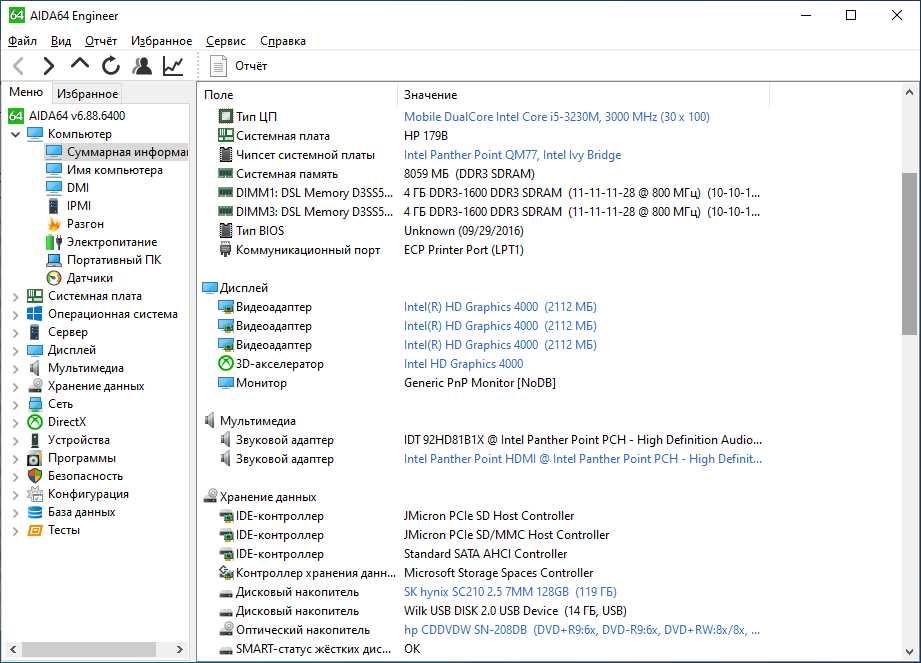Expand the Системная плата tree node
Screen dimensions: 921x663
coord(16,297)
